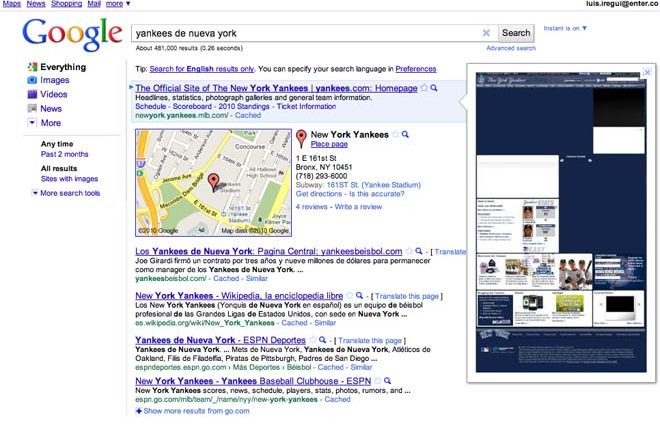Open cached version of the espn.go.com Baseball Clubhouse result

337,399
